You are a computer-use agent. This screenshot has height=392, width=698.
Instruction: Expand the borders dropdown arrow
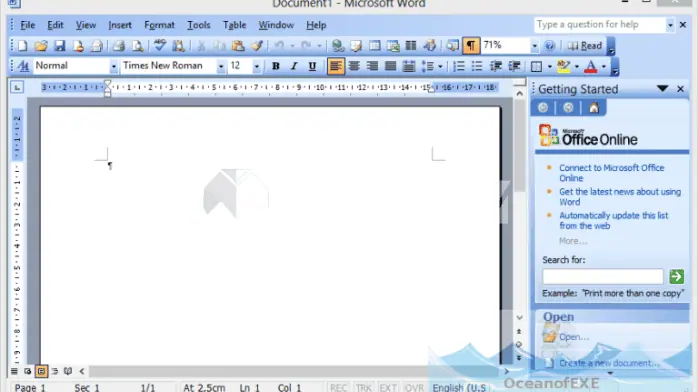coord(549,67)
